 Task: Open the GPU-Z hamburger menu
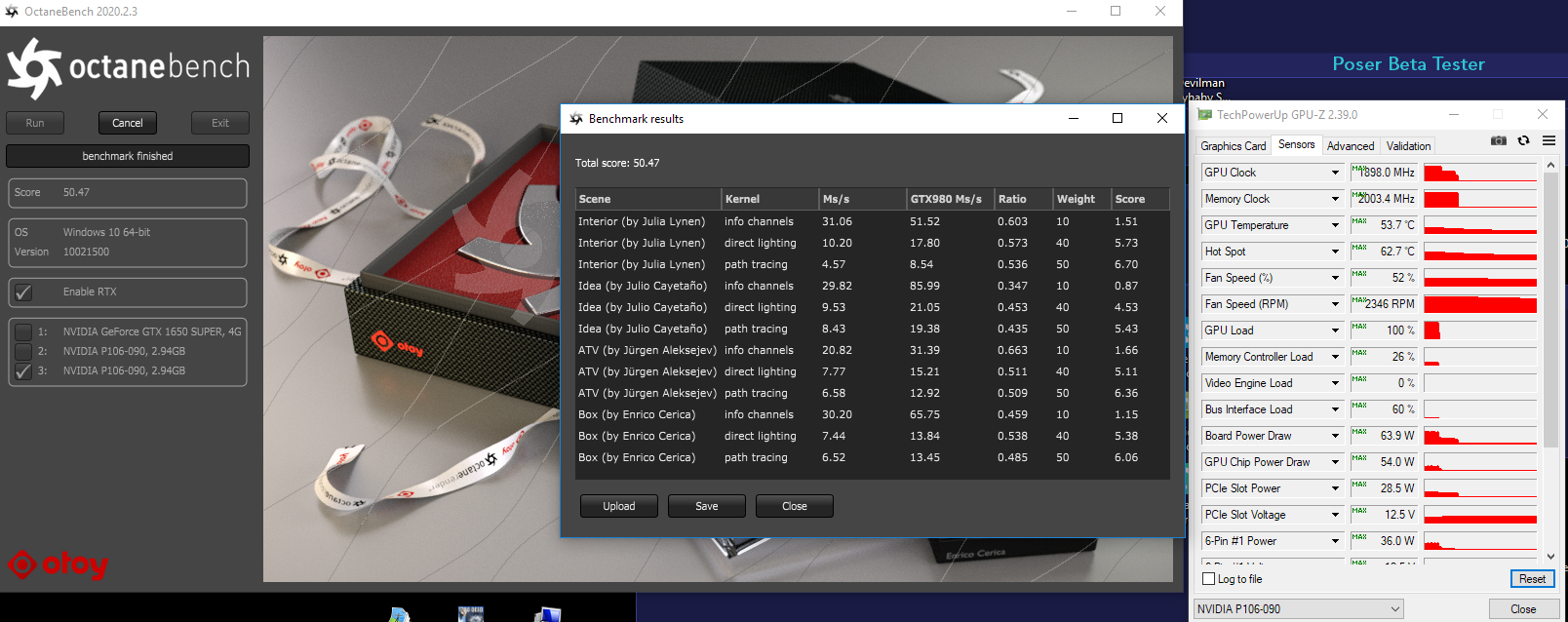tap(1548, 141)
